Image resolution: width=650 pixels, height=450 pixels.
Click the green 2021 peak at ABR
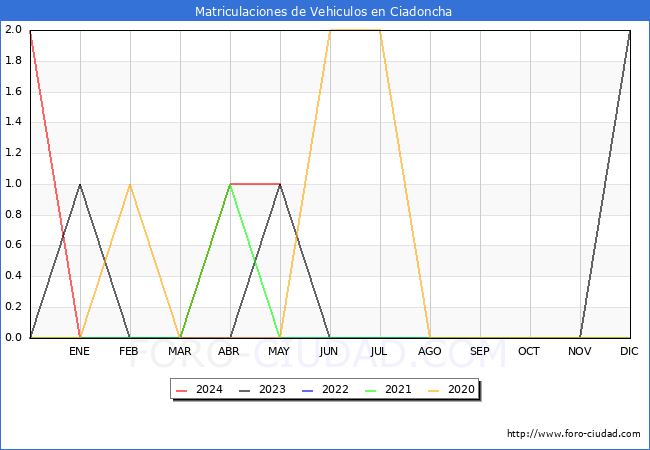coord(230,185)
